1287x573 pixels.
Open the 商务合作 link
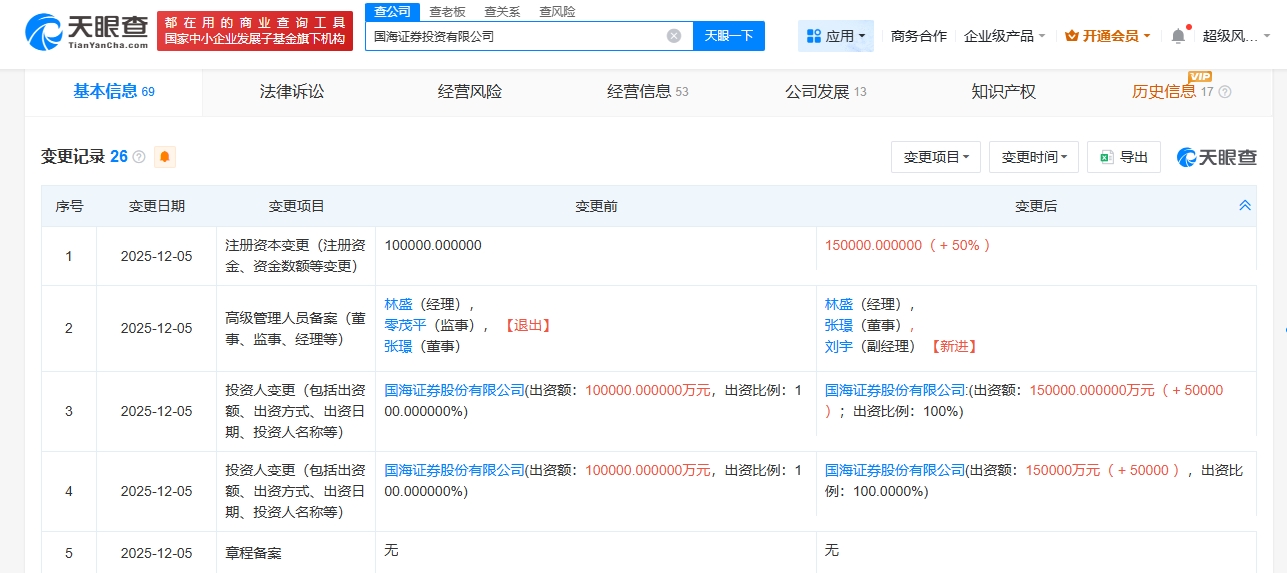(x=918, y=36)
